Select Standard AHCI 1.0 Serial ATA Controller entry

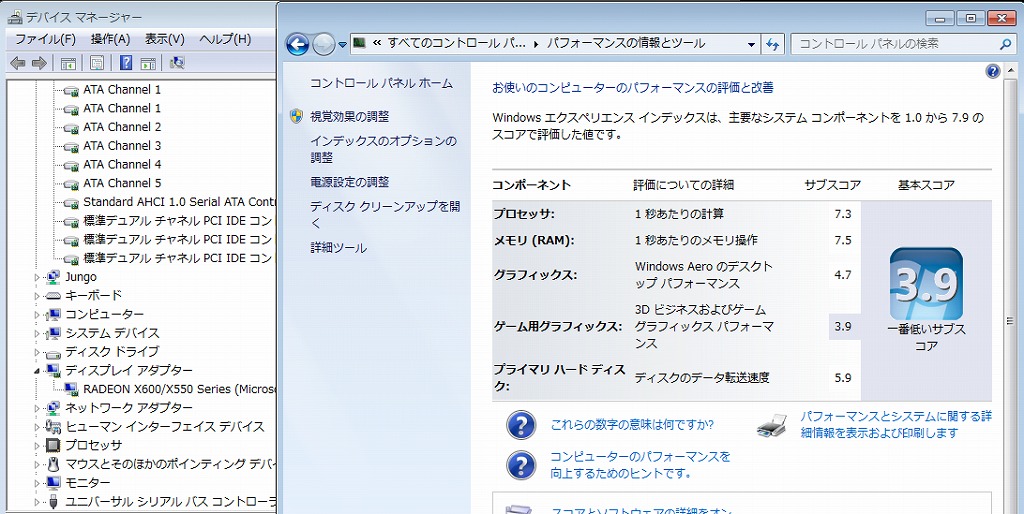pos(180,202)
